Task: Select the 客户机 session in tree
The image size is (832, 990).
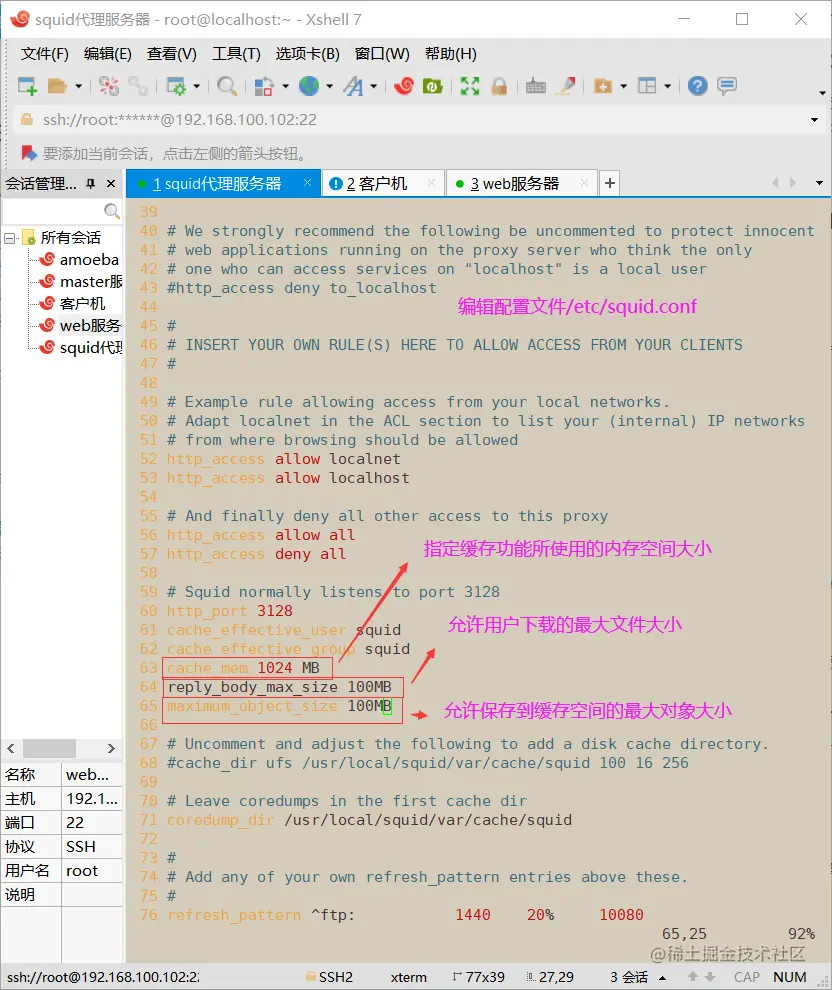Action: click(83, 304)
